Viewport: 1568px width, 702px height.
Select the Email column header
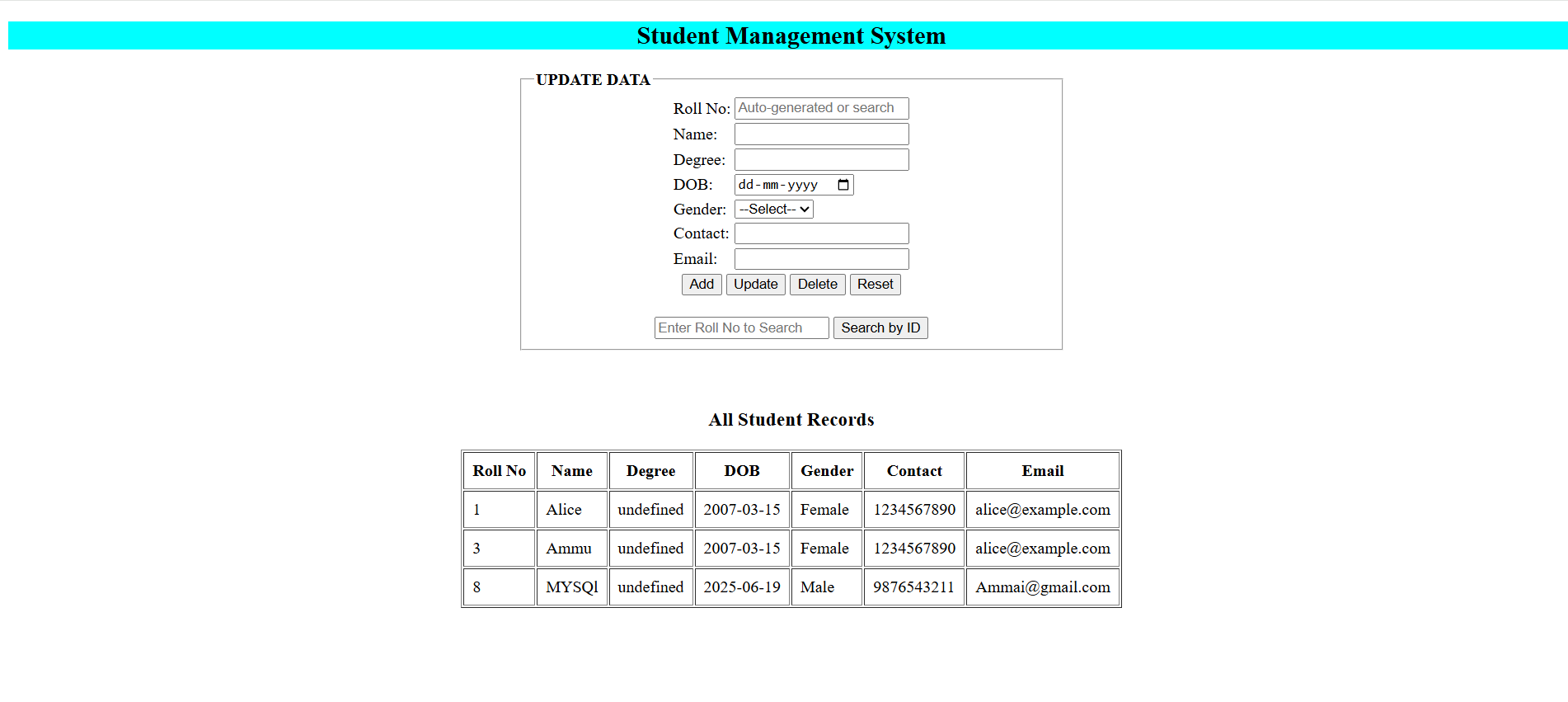pyautogui.click(x=1043, y=471)
